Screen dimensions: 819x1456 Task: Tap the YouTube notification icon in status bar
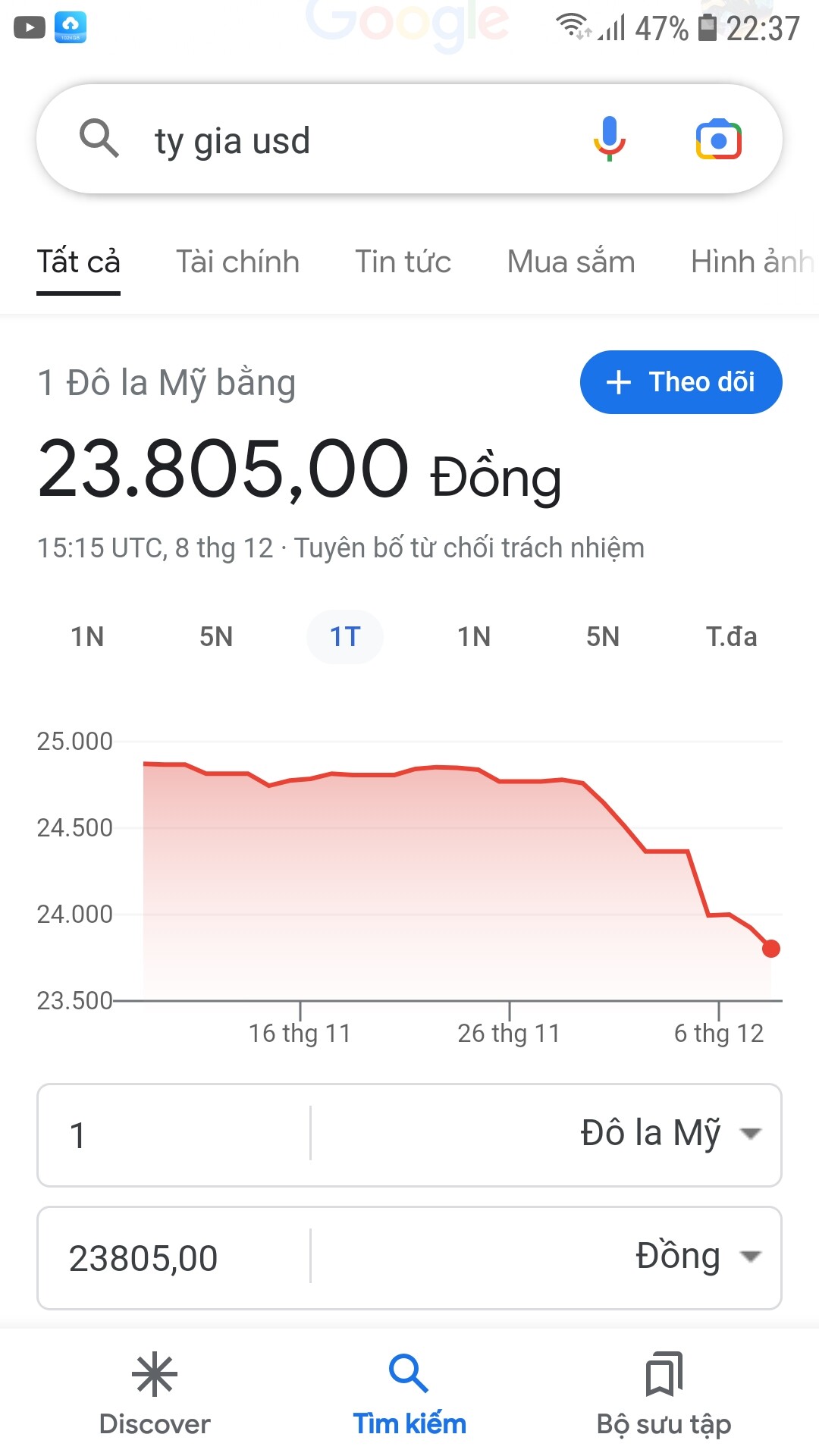(x=30, y=28)
